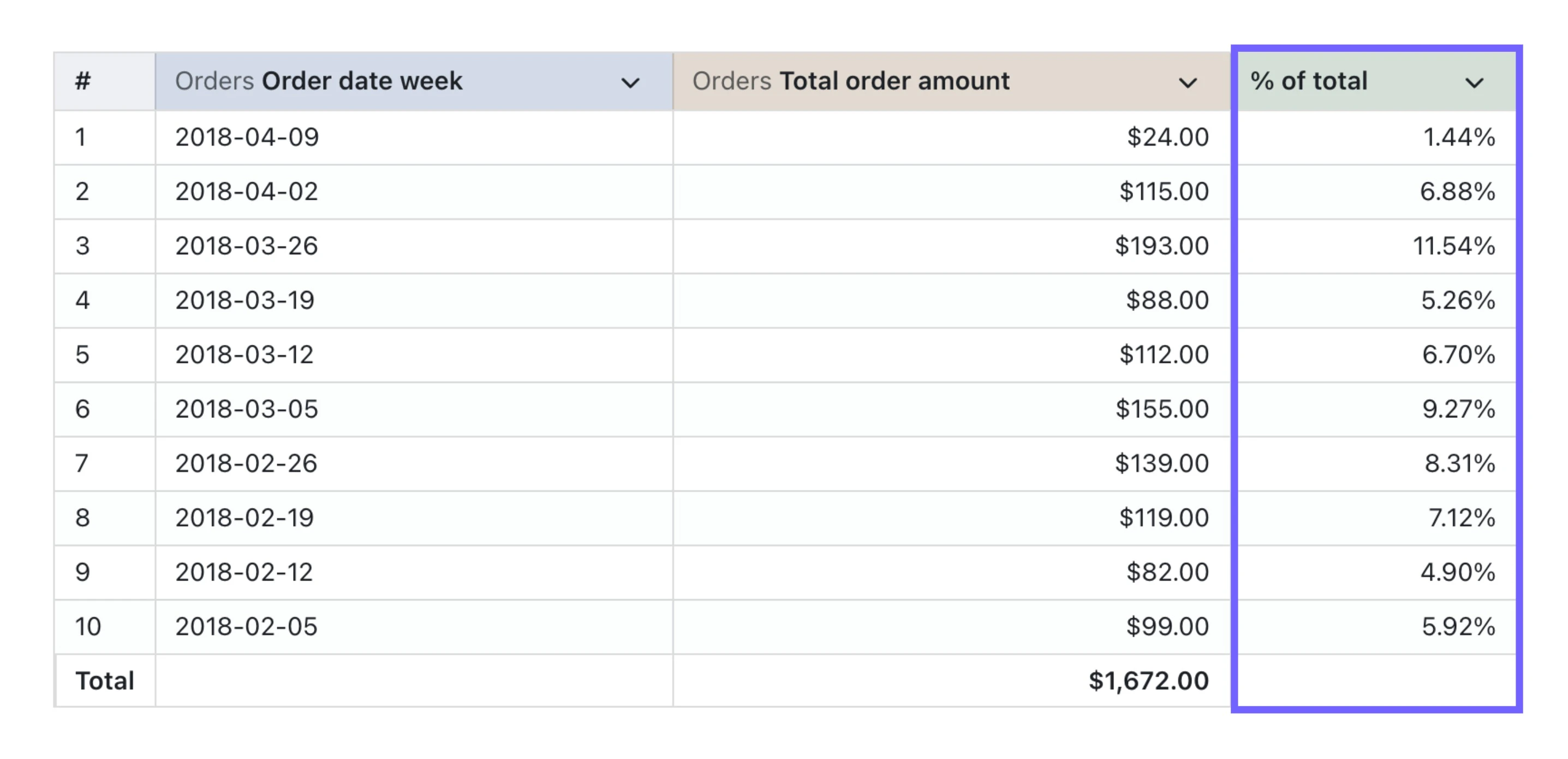Select the 7.12% percentage cell
This screenshot has height=759, width=1568.
(1462, 518)
